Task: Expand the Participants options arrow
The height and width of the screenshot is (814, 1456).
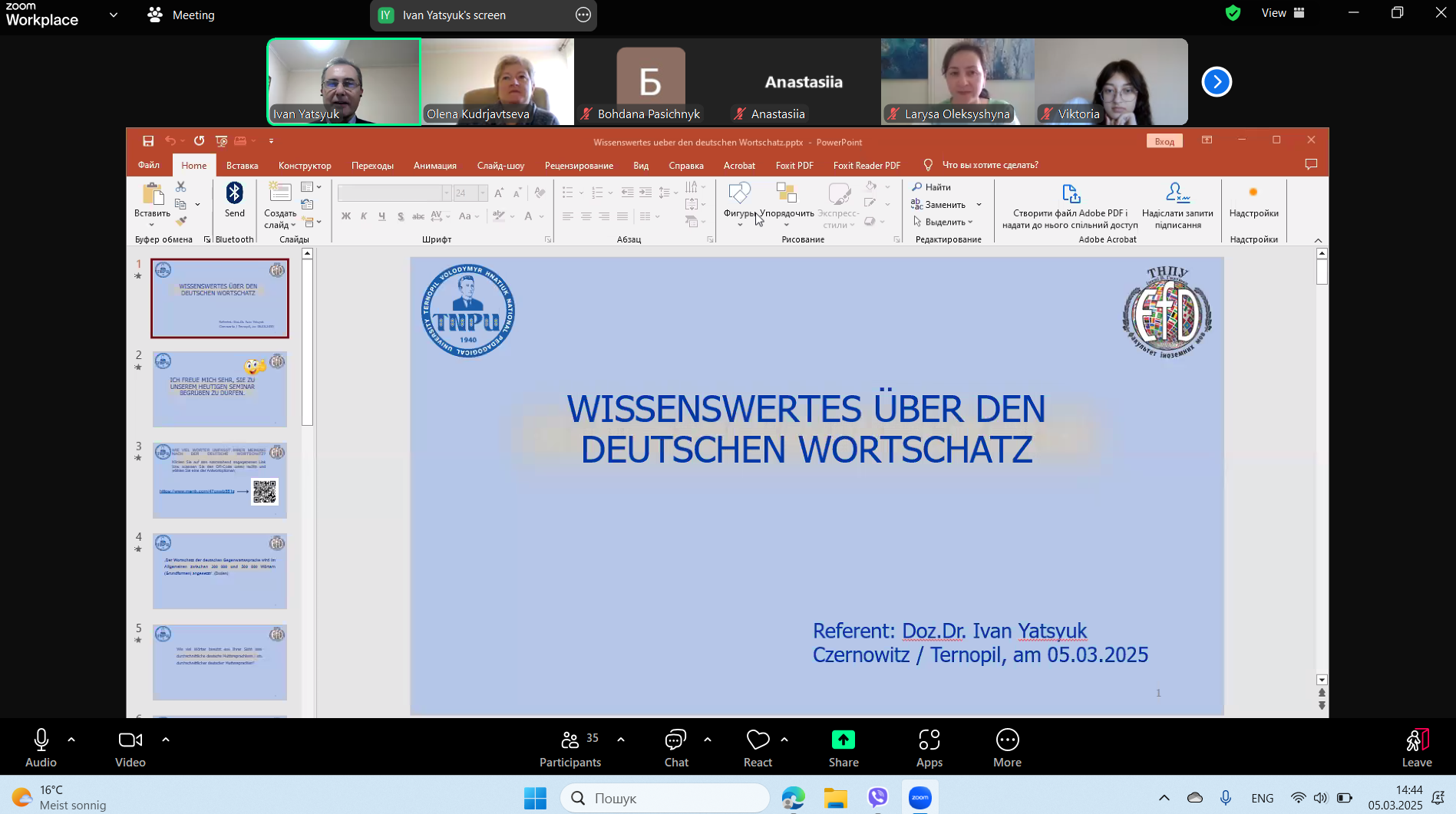Action: (621, 740)
